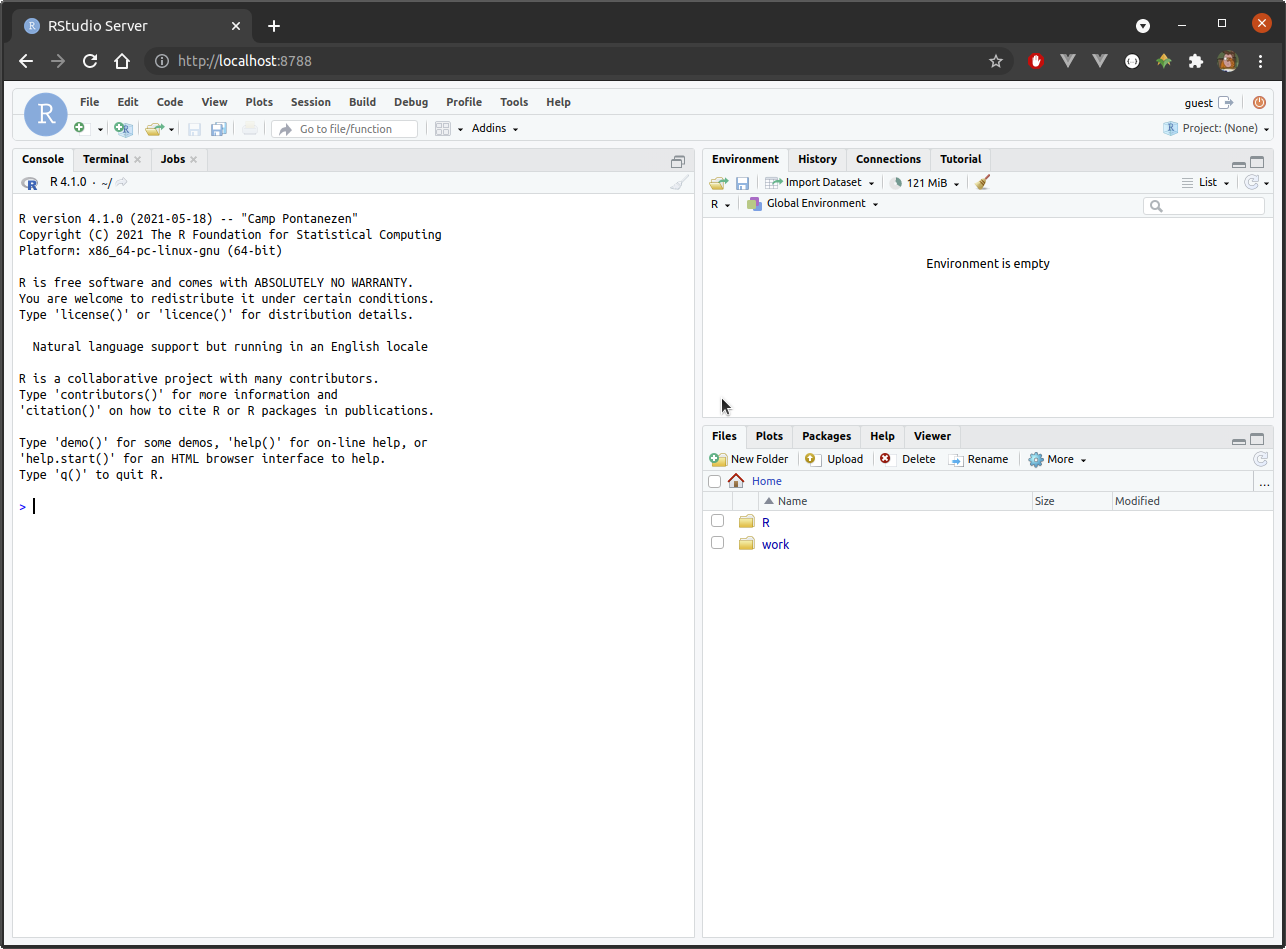Click the Console window restore icon
The image size is (1286, 949).
coord(677,161)
